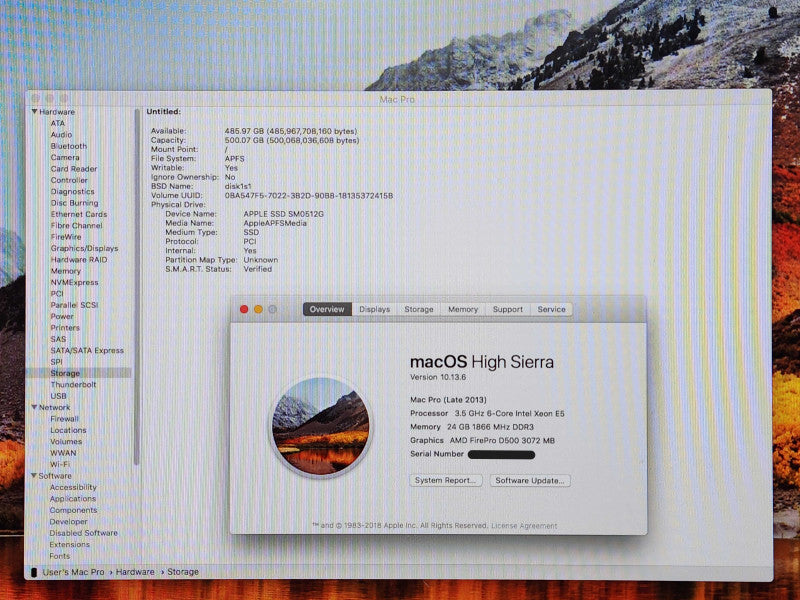
Task: Select Diagnostics in the sidebar
Action: pos(72,191)
